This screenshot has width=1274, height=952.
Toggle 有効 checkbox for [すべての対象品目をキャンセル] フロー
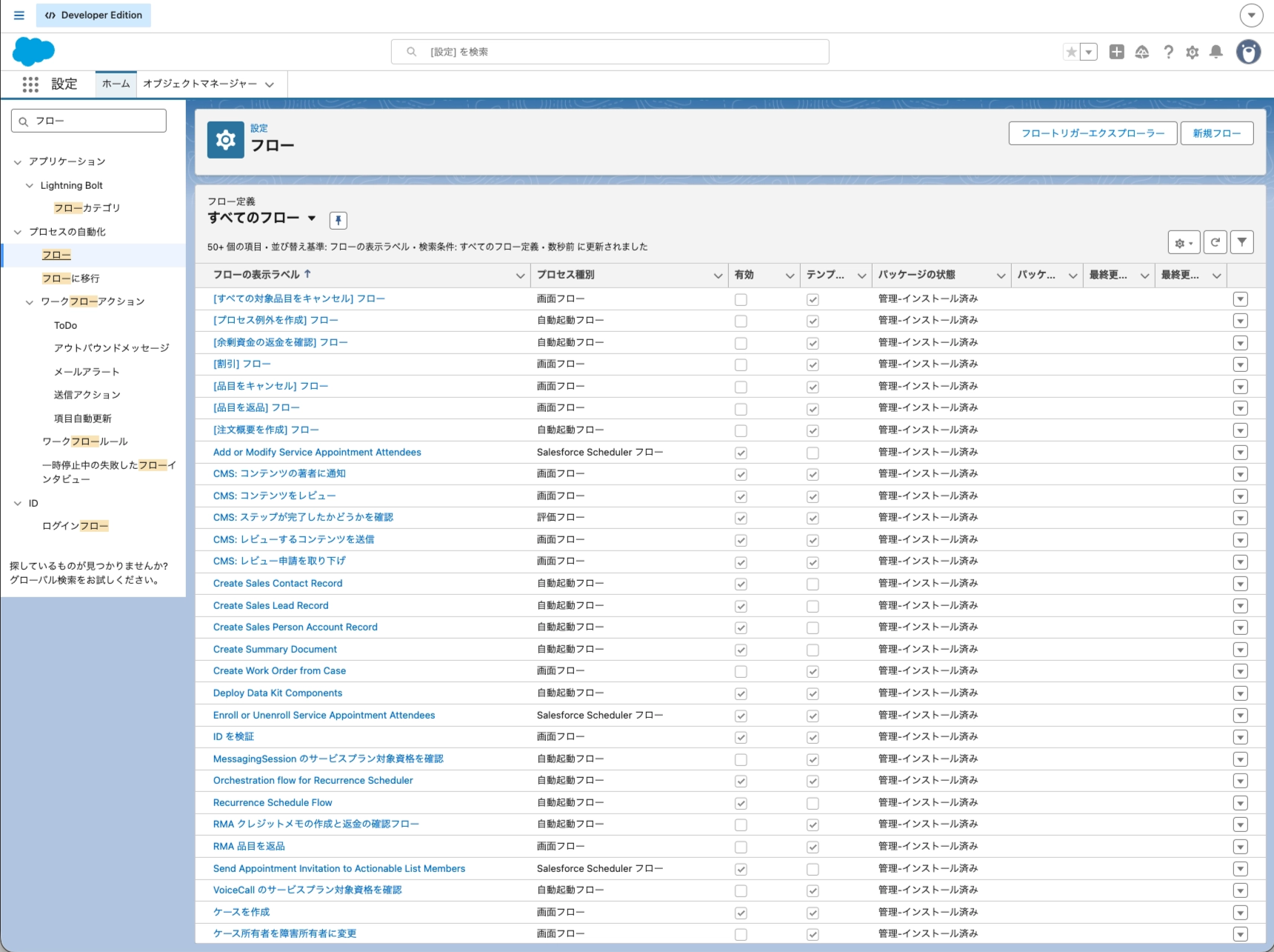pos(741,299)
